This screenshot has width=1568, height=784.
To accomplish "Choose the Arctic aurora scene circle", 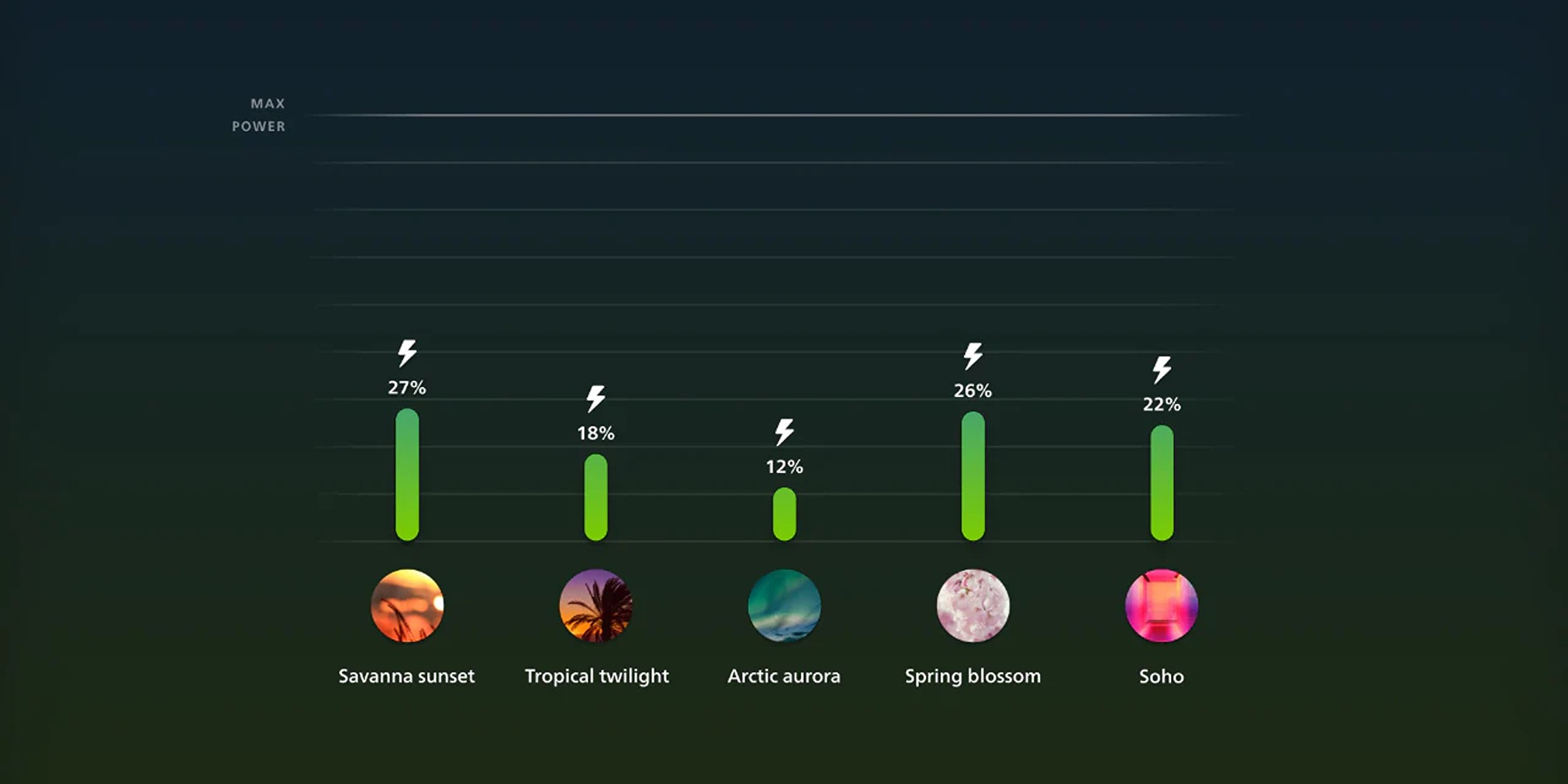I will pyautogui.click(x=784, y=606).
